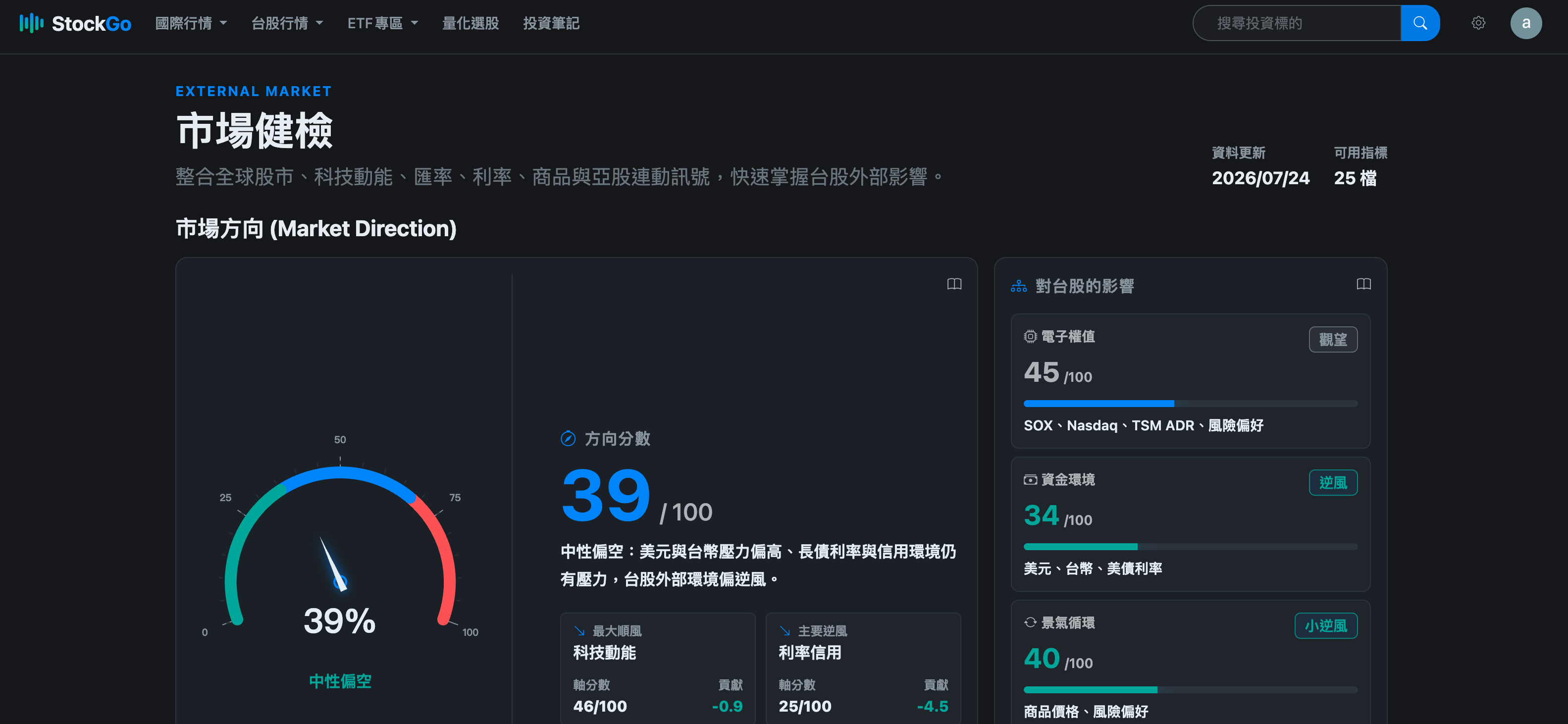
Task: Click the 46/100 axis score
Action: 600,706
